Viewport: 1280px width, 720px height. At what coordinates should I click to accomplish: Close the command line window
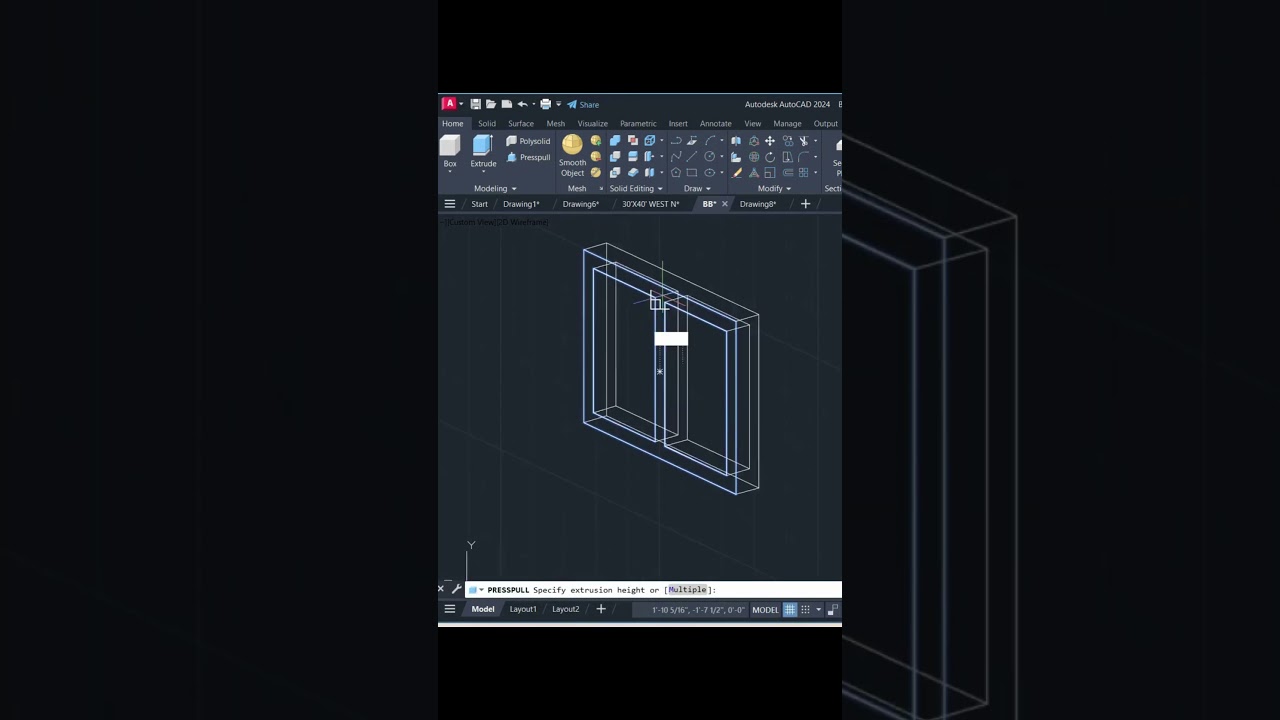tap(441, 589)
